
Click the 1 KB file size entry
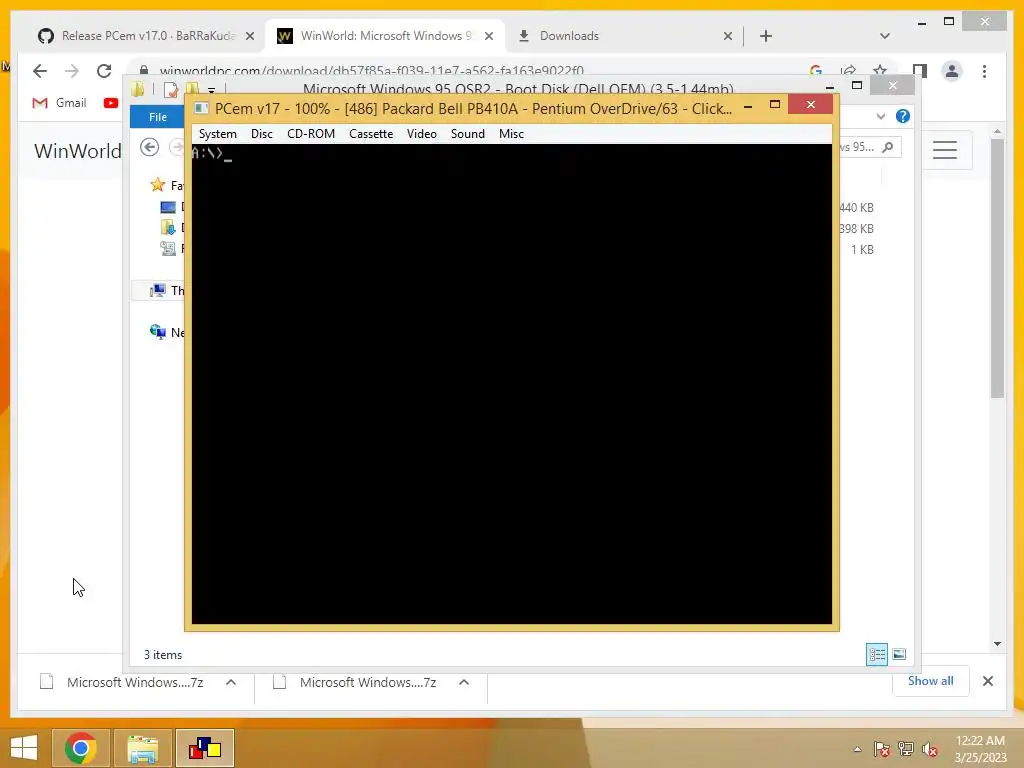click(x=861, y=249)
